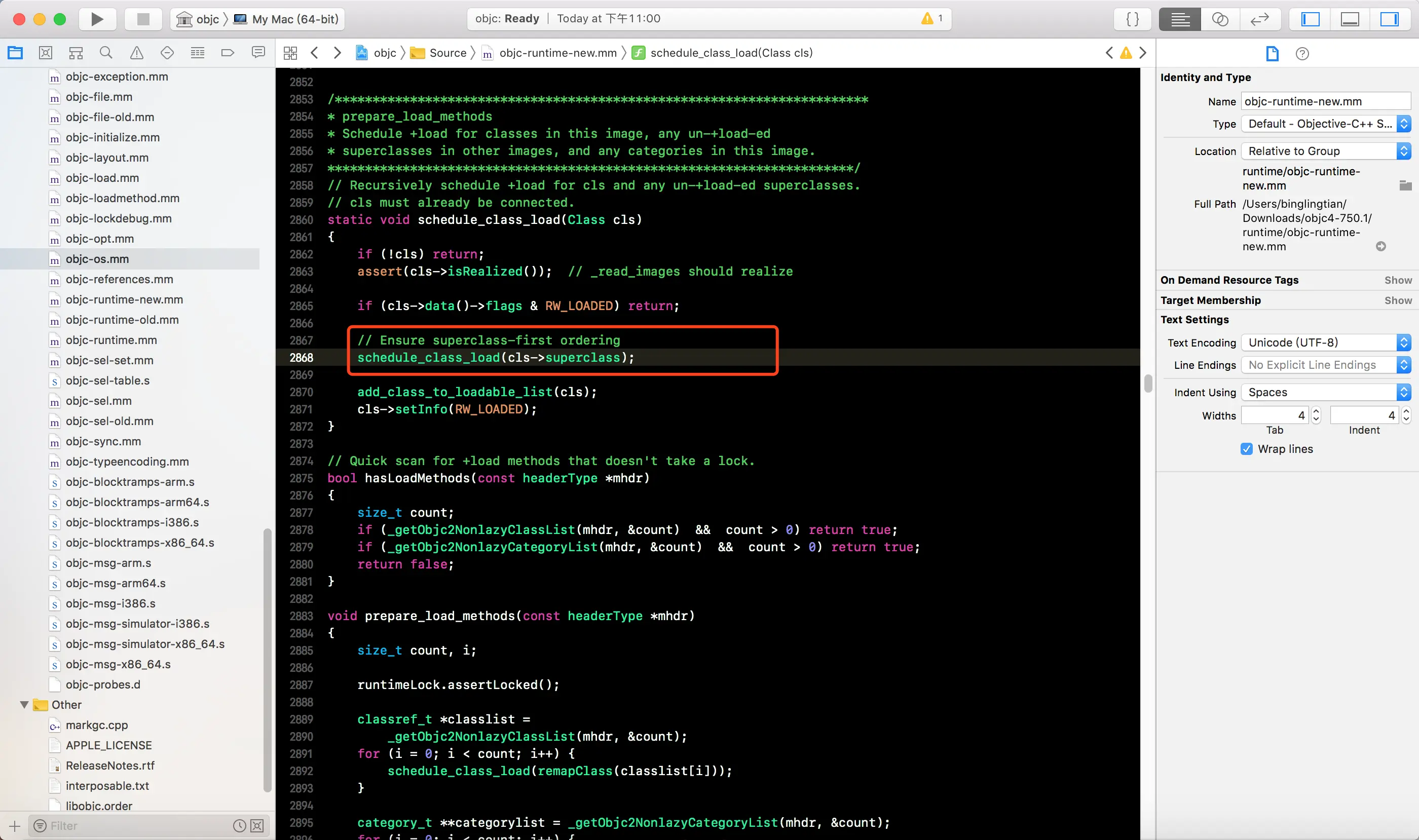1419x840 pixels.
Task: Switch to Version editor arrows icon
Action: pyautogui.click(x=1260, y=19)
